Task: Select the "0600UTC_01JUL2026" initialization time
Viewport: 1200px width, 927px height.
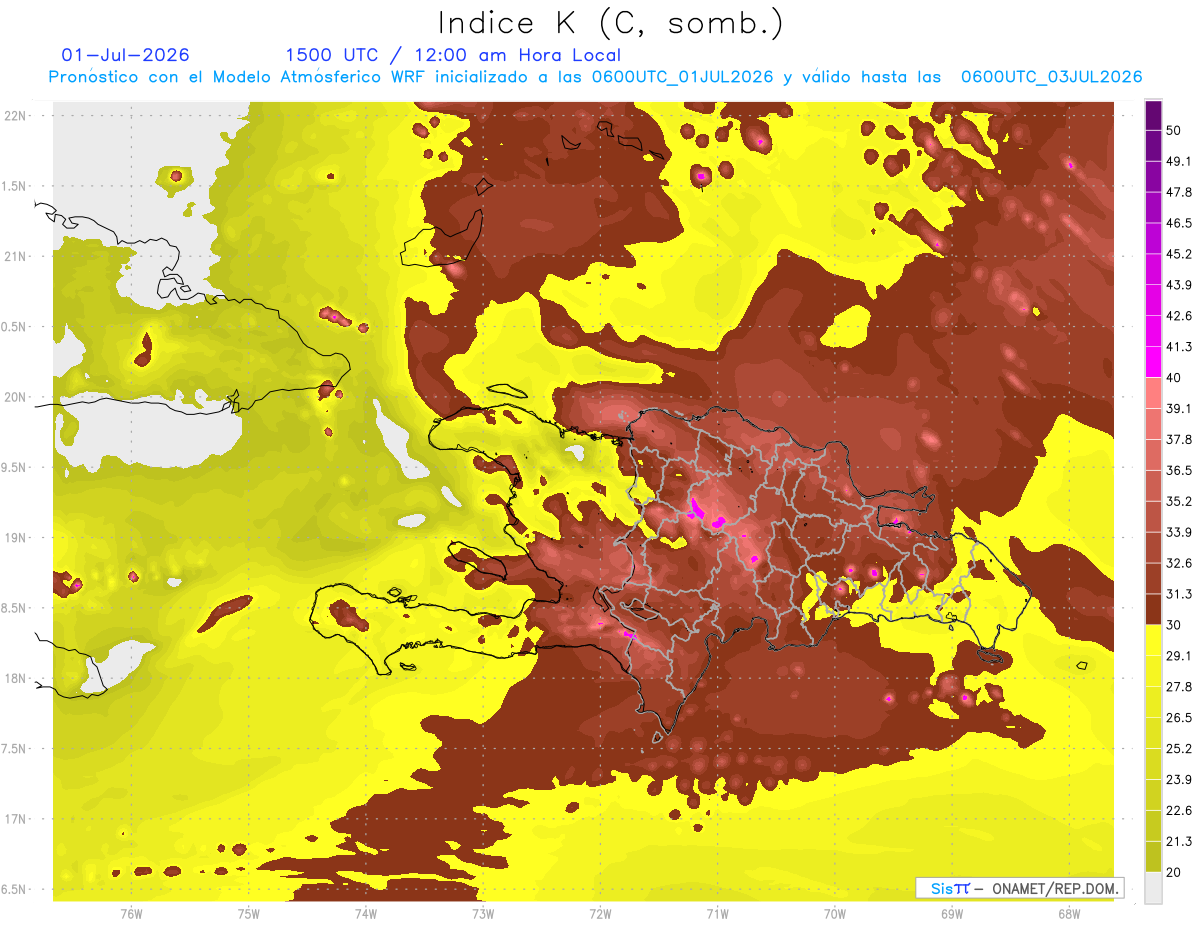Action: pyautogui.click(x=682, y=77)
